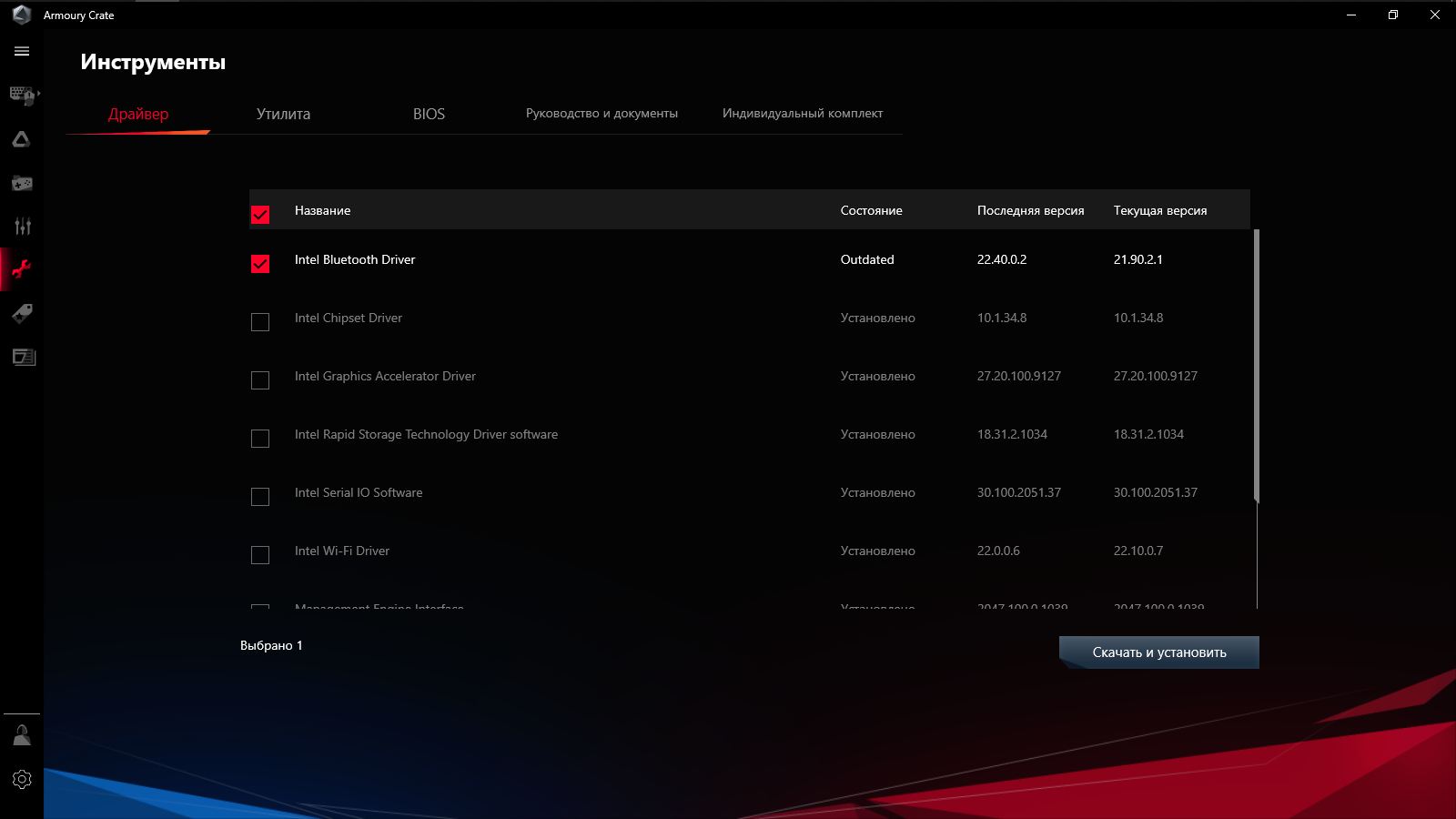
Task: Select the Intel Graphics Accelerator Driver name
Action: pyautogui.click(x=385, y=376)
